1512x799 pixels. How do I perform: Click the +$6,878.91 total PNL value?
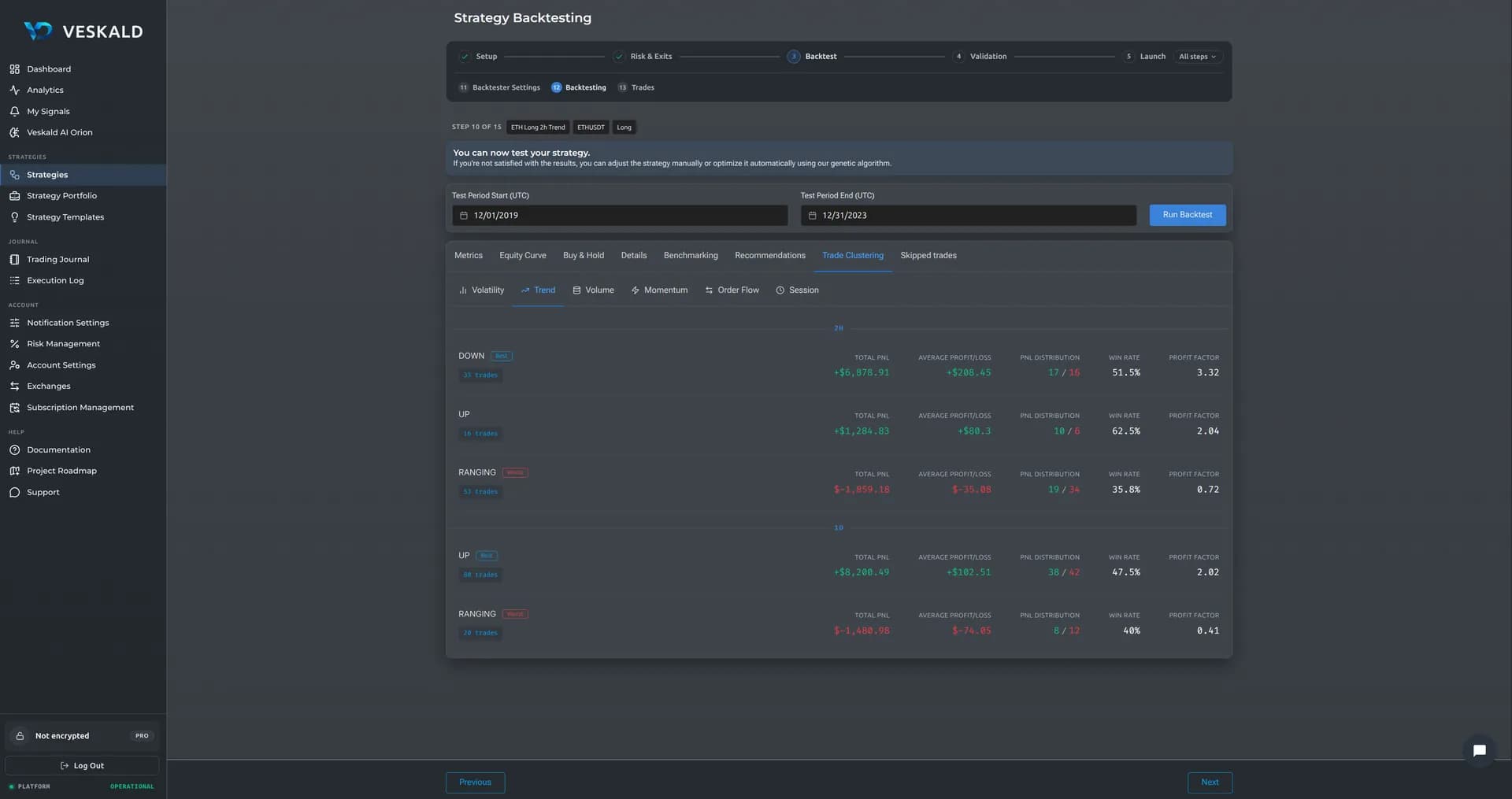[862, 373]
